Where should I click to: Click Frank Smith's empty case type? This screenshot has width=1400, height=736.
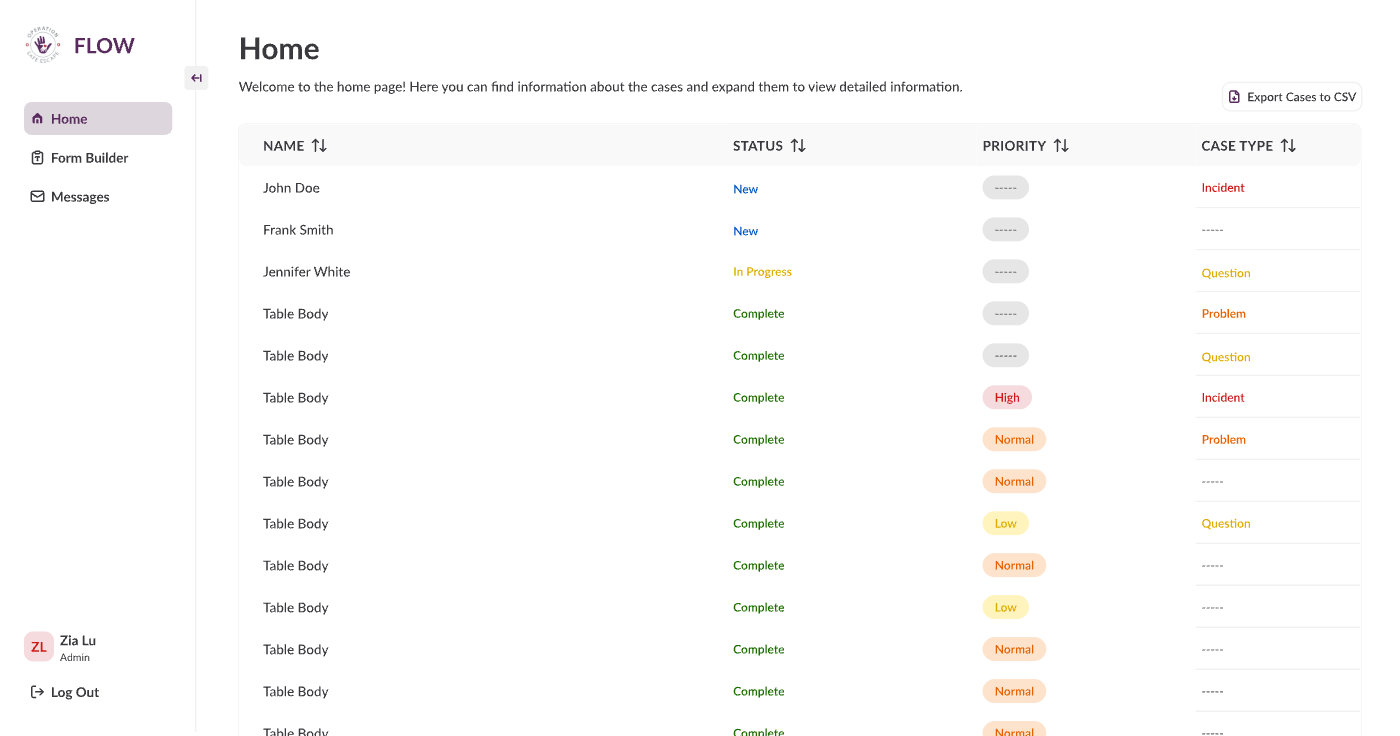click(x=1212, y=230)
